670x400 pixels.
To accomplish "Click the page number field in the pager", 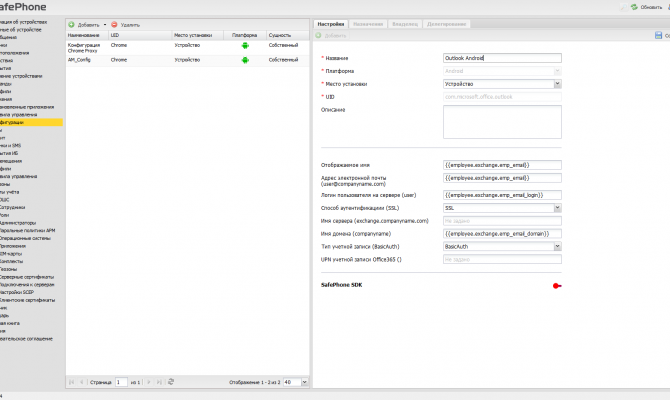I will click(x=121, y=382).
